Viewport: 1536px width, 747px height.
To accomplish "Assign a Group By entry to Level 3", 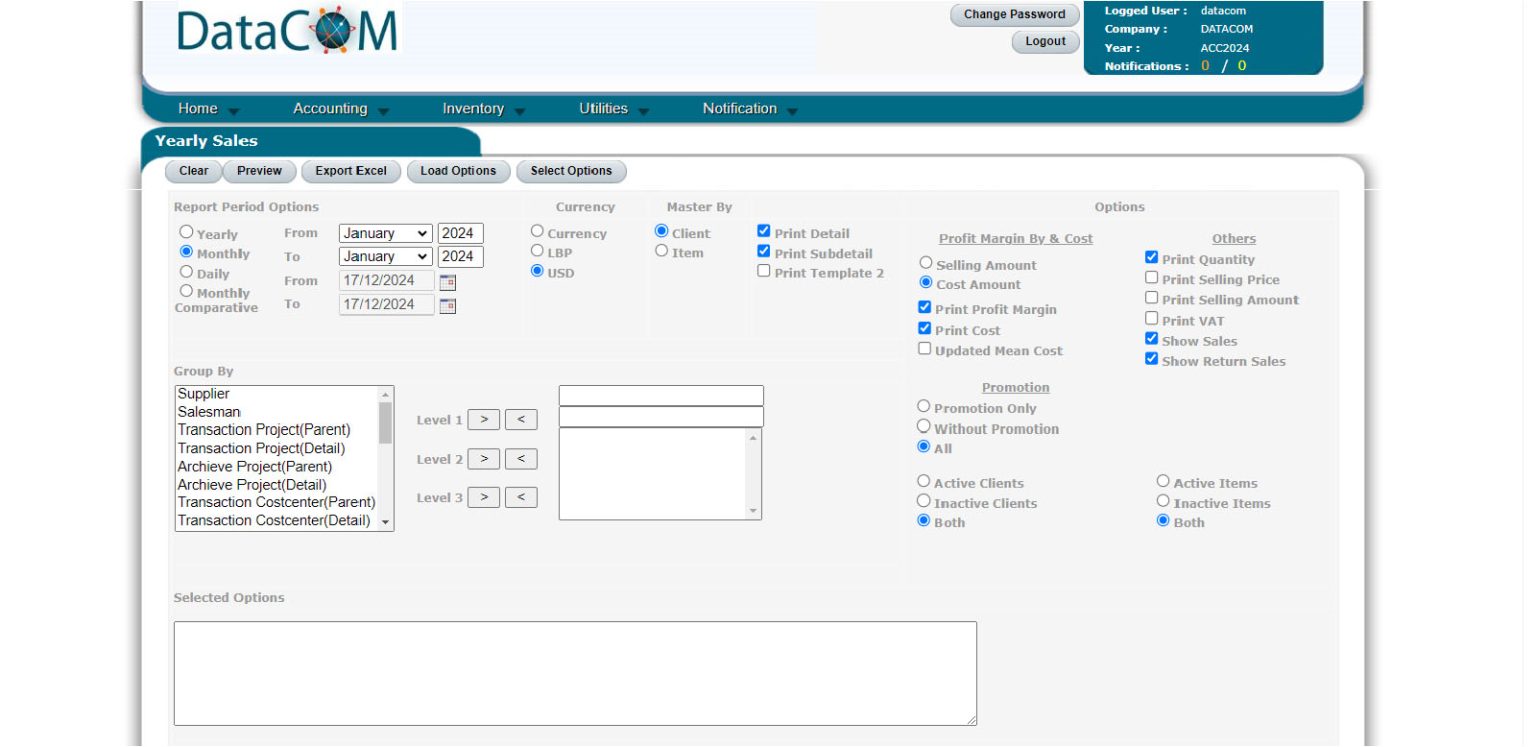I will (x=483, y=497).
